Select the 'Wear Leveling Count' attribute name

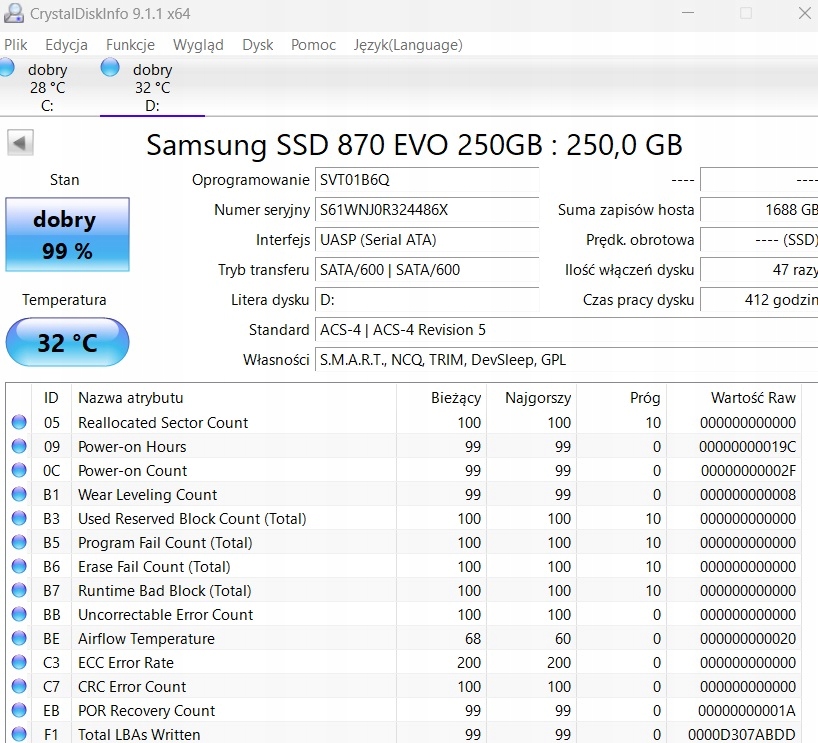point(148,495)
